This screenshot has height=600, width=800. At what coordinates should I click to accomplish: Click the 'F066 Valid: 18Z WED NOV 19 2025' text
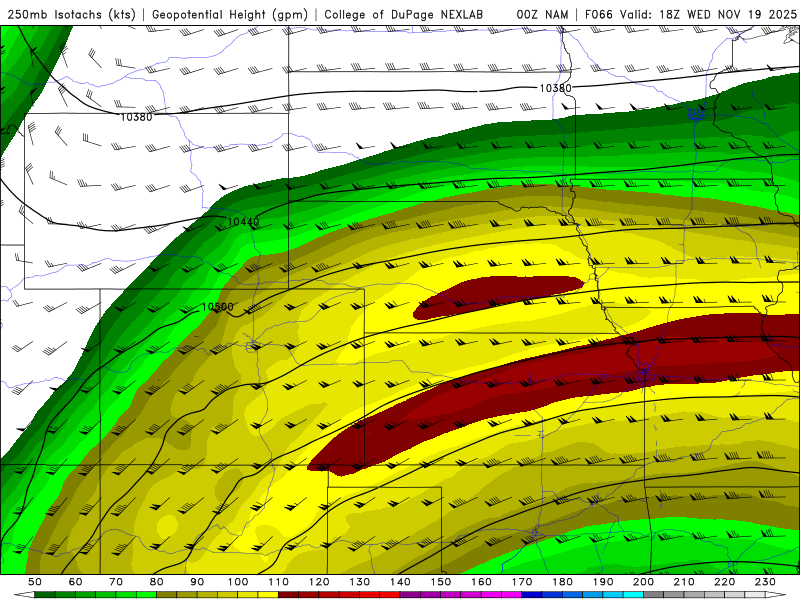click(691, 14)
